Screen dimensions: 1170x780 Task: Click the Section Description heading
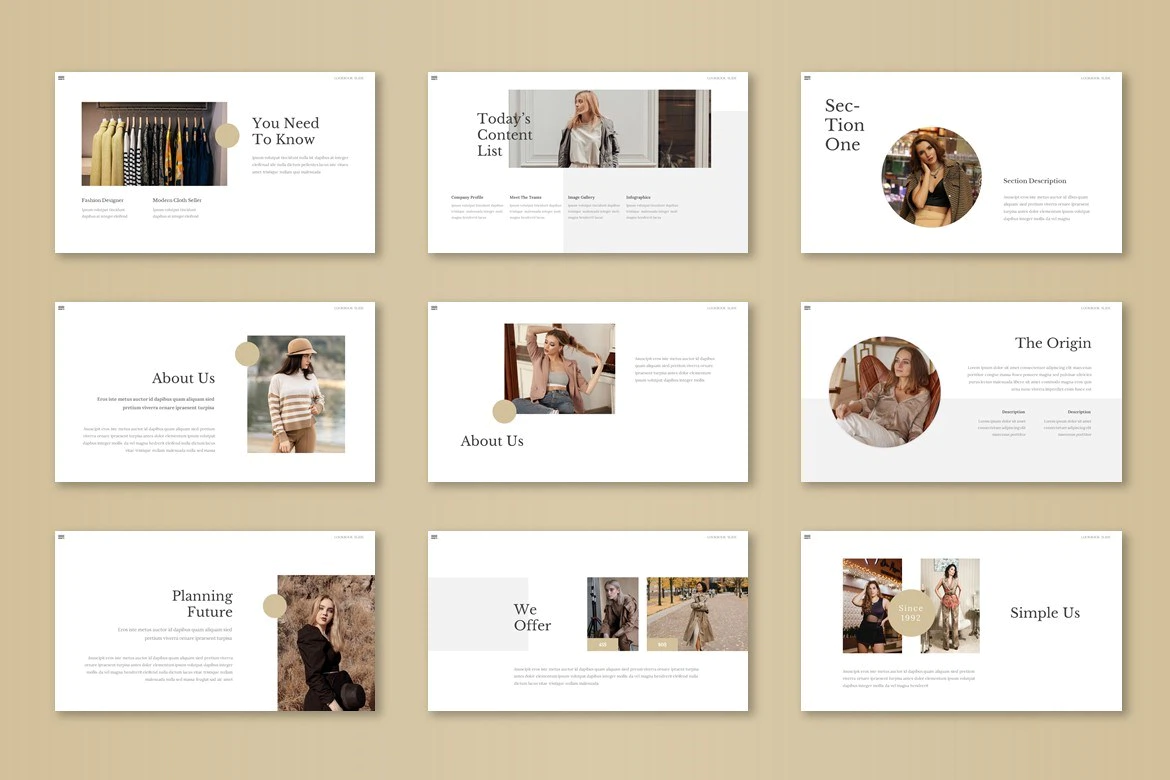coord(1034,181)
